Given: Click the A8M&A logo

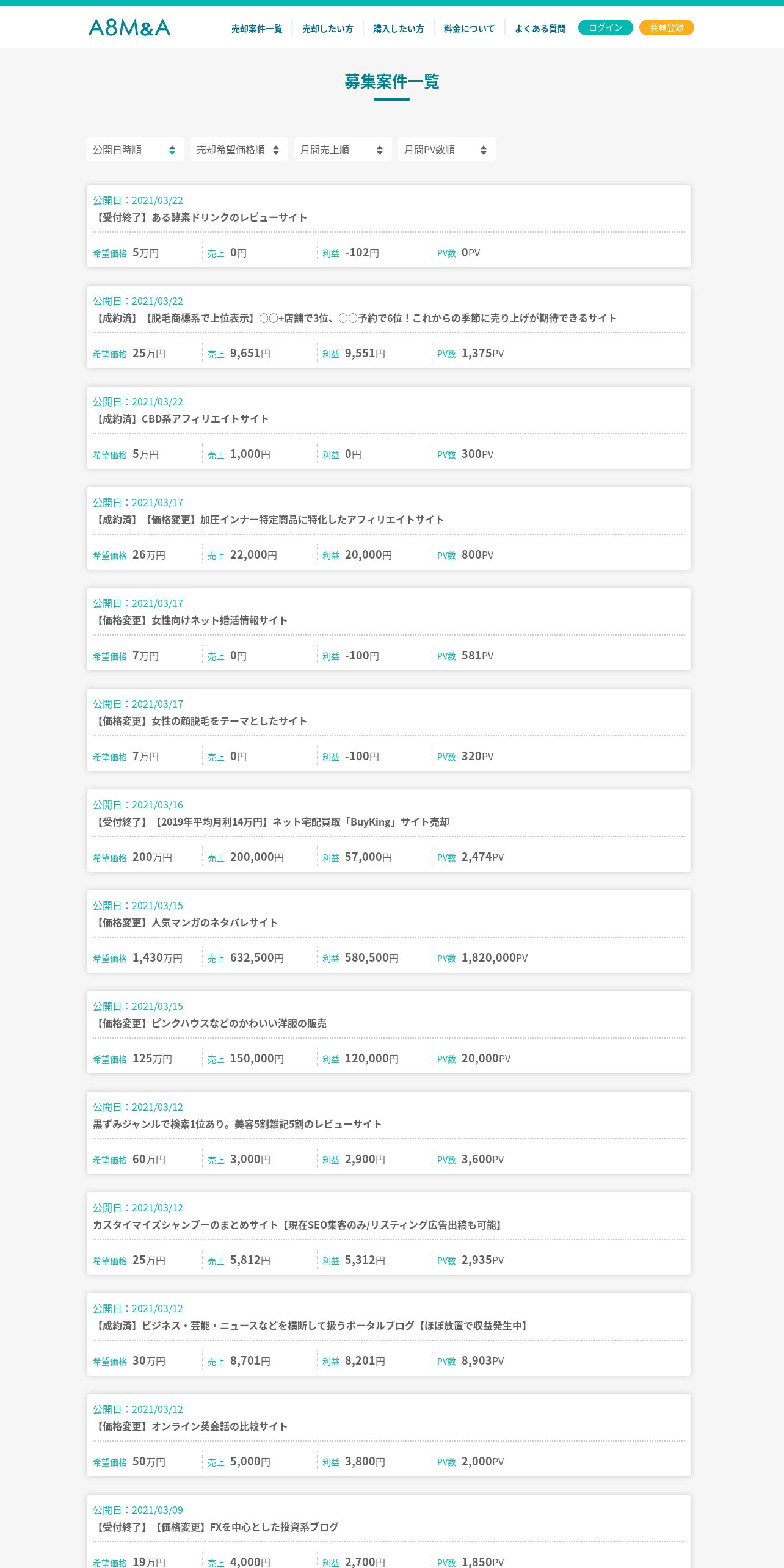Looking at the screenshot, I should pos(129,27).
